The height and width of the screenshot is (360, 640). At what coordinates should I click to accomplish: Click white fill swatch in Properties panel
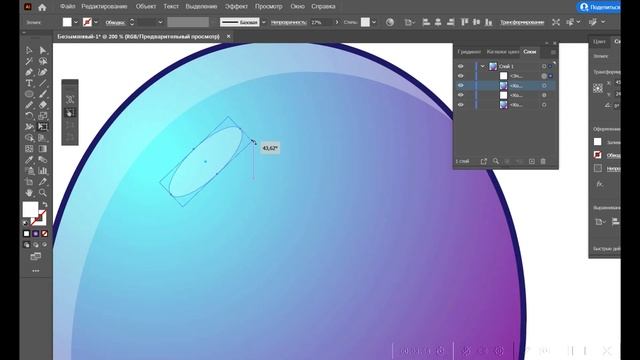click(598, 142)
